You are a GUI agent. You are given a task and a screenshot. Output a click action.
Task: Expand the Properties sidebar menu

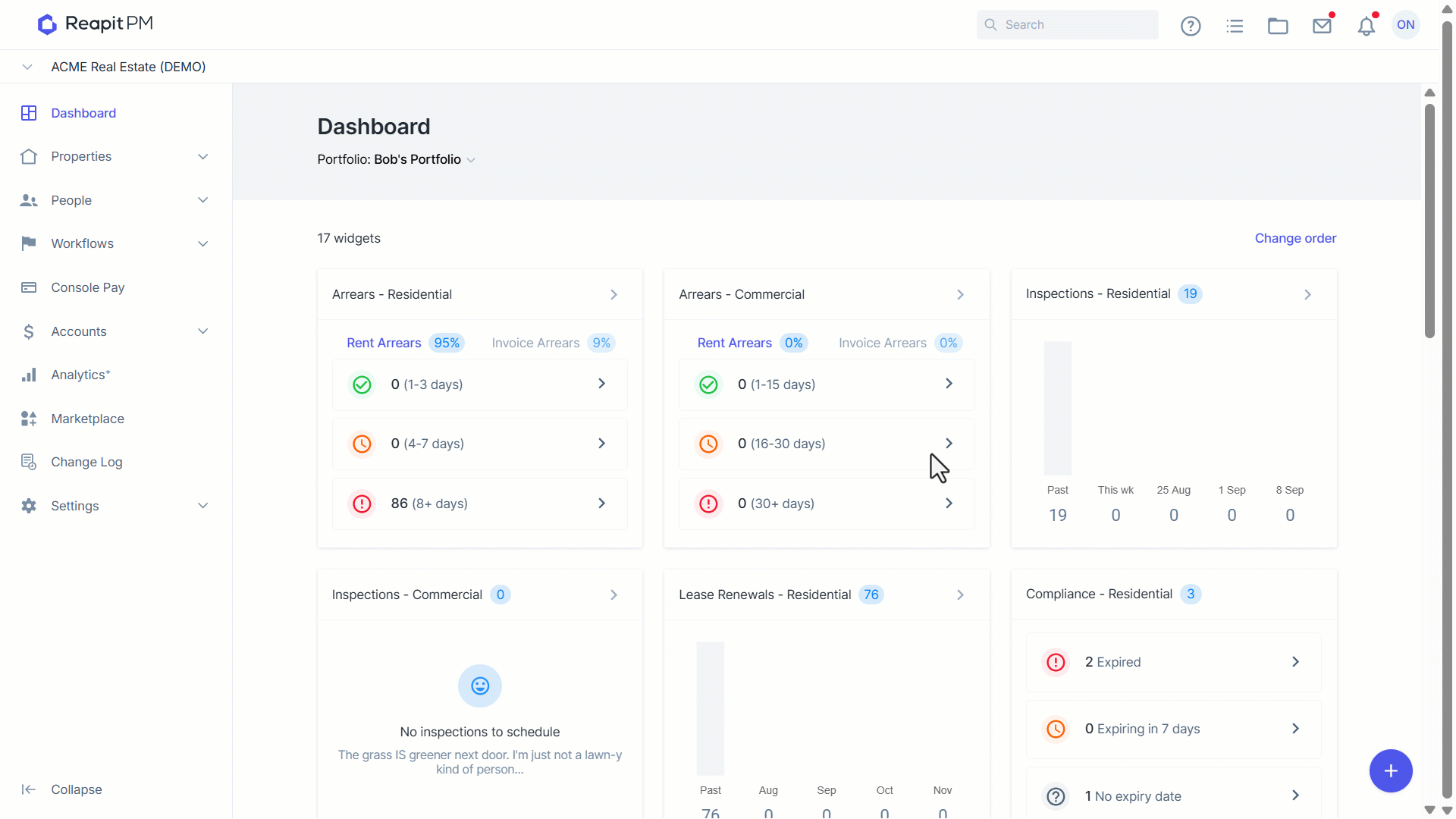pyautogui.click(x=115, y=156)
